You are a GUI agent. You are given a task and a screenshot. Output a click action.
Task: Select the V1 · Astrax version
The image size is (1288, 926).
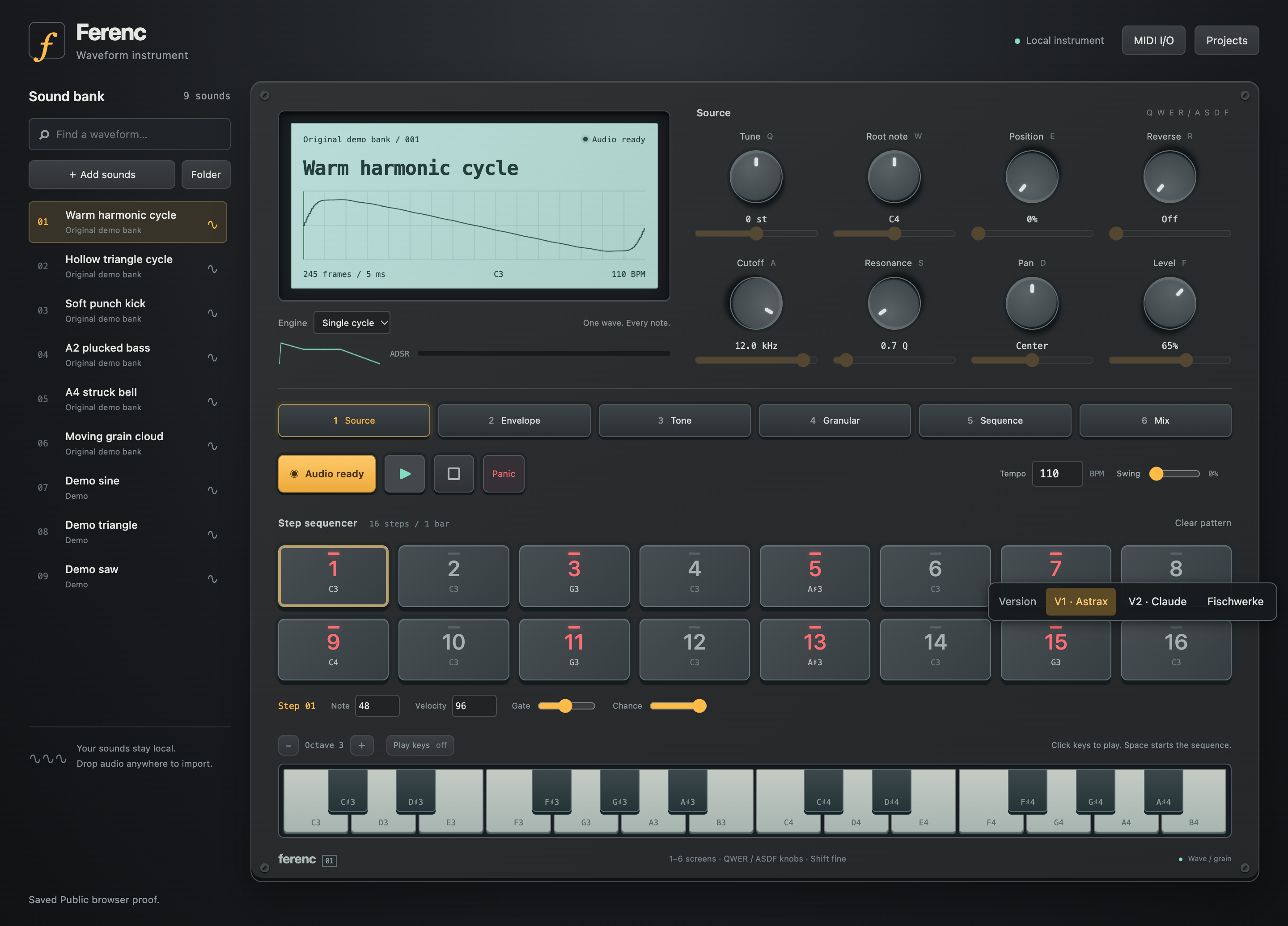click(x=1081, y=602)
